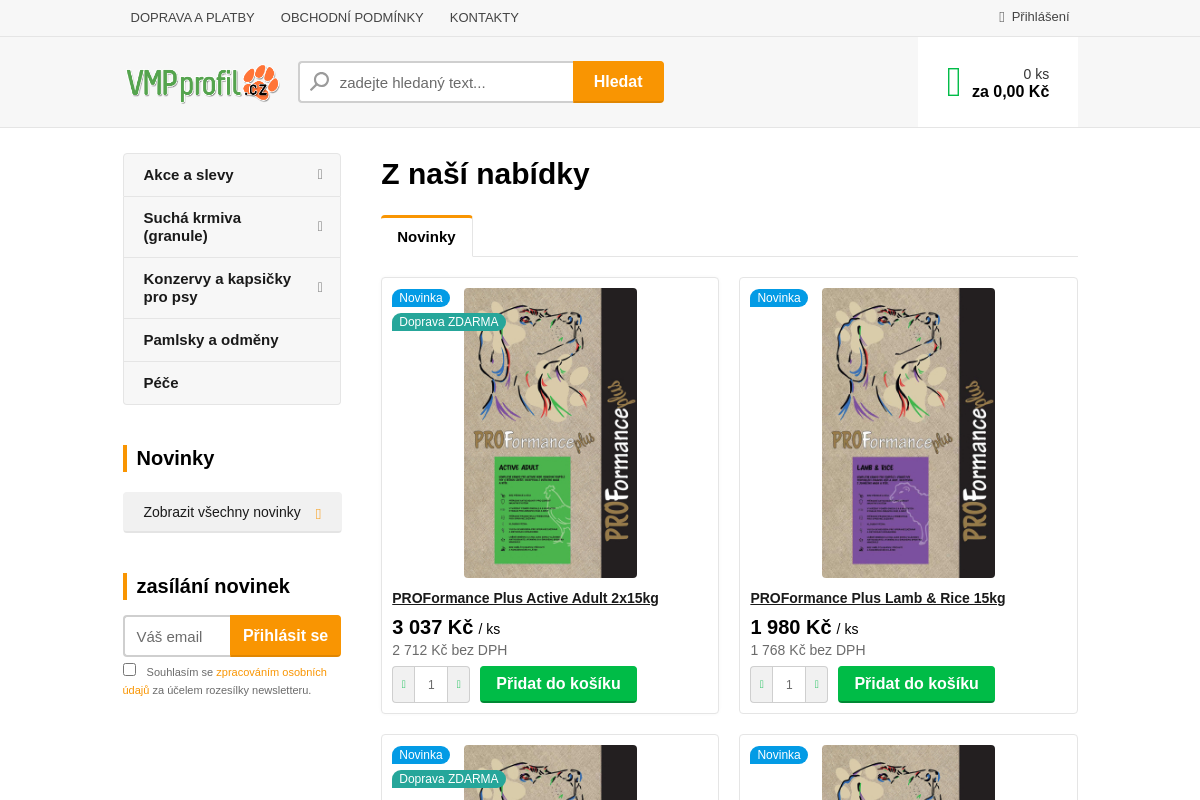The image size is (1200, 800).
Task: Click arrow icon beside Zobrazit všechny novinky
Action: (318, 513)
